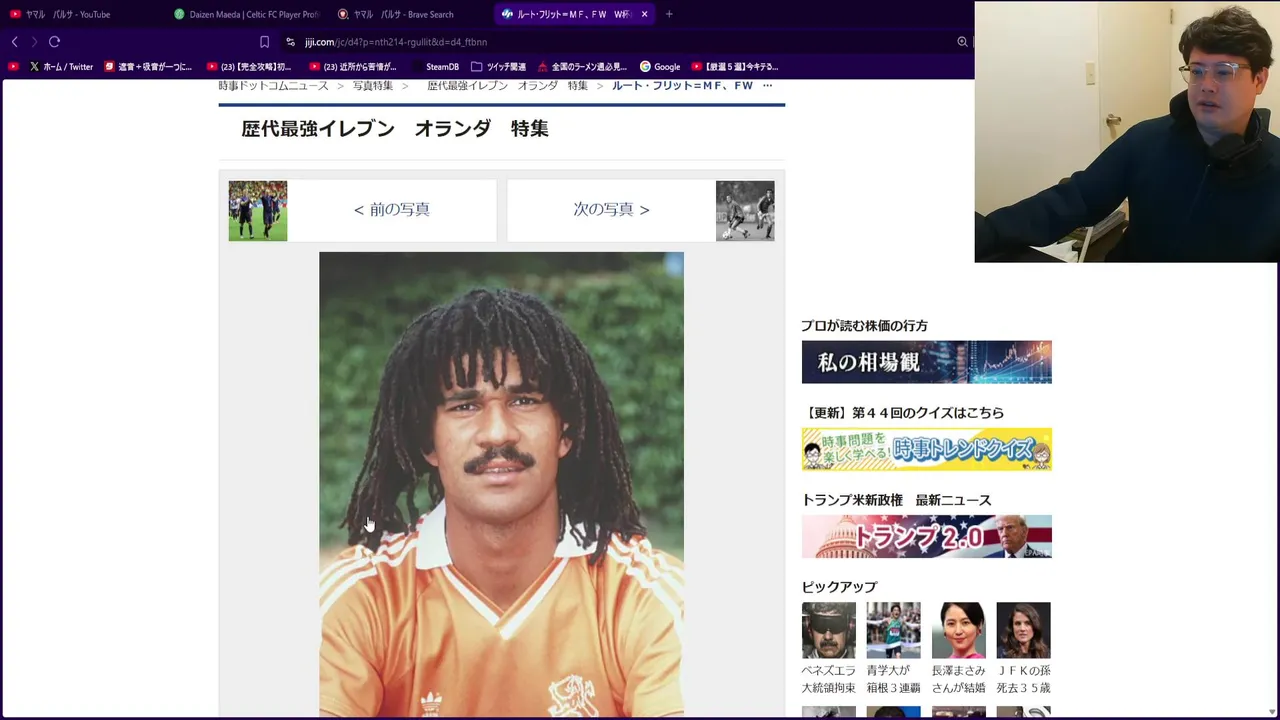Go to next photo via 次の写真 ＞

(x=611, y=210)
